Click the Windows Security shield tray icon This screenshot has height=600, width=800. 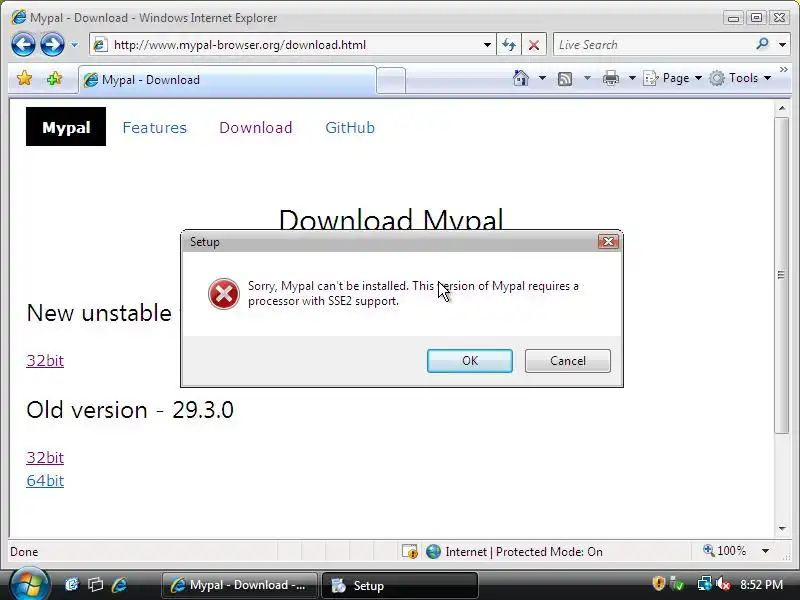pyautogui.click(x=659, y=583)
